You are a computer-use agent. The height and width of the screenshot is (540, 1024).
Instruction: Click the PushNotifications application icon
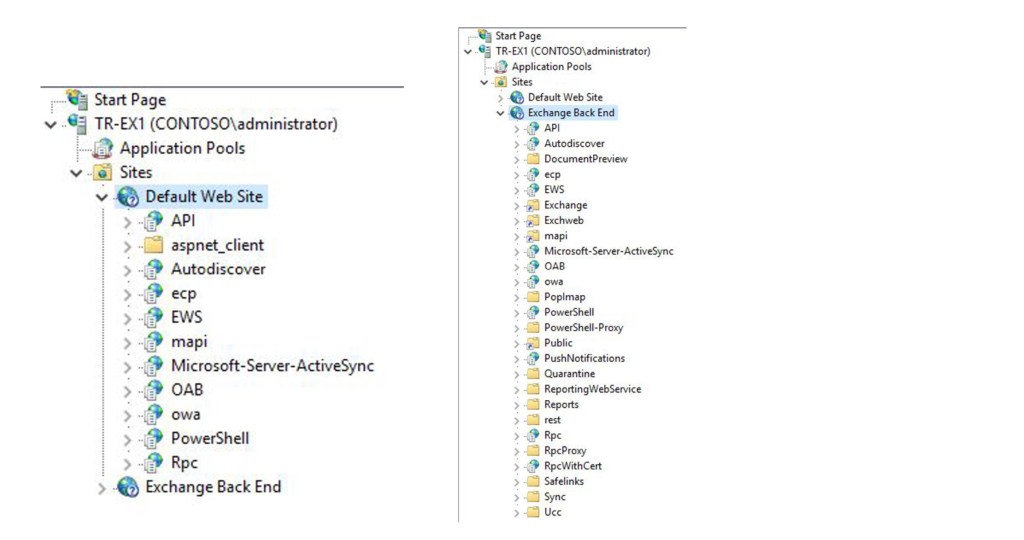pyautogui.click(x=532, y=358)
